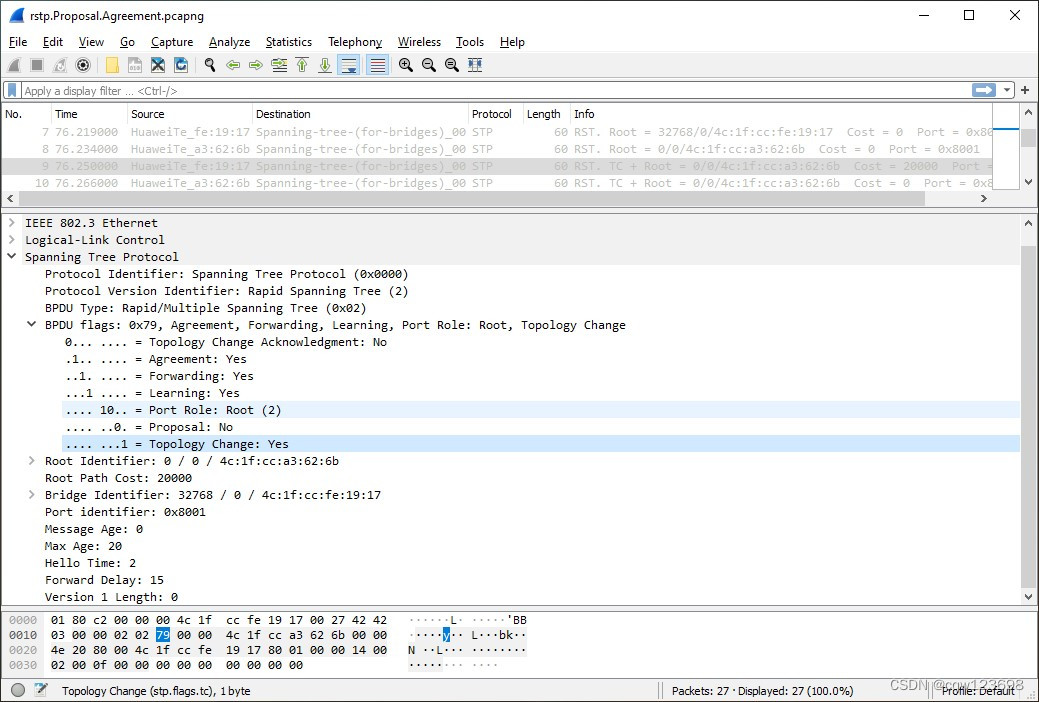Click the blue Apply filter arrow button

click(x=984, y=90)
